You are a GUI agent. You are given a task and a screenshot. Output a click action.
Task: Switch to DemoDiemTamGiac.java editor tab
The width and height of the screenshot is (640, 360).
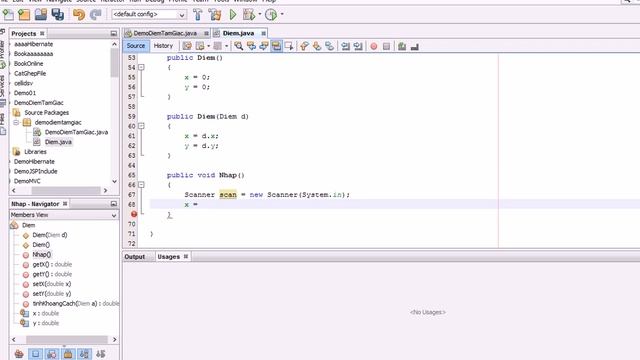click(165, 33)
